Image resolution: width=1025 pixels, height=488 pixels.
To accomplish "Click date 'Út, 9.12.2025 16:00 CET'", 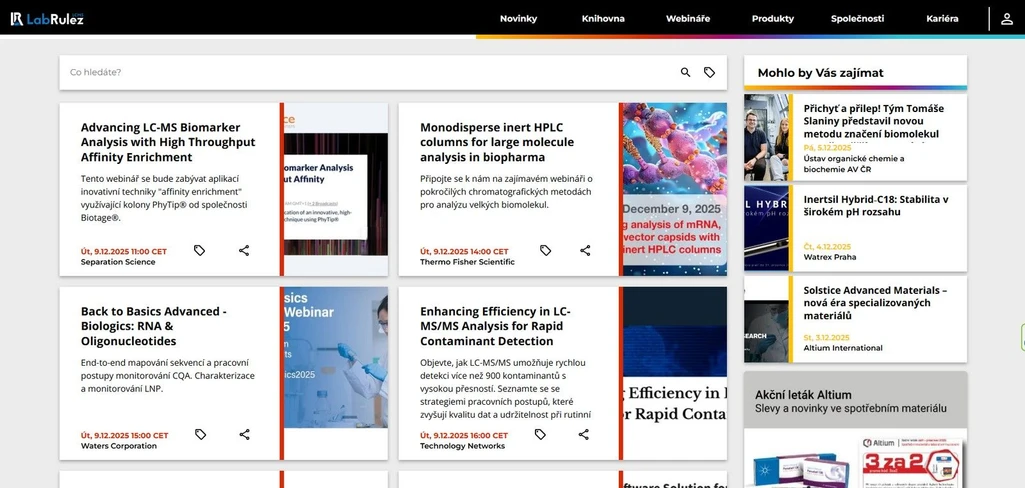I will (x=464, y=435).
